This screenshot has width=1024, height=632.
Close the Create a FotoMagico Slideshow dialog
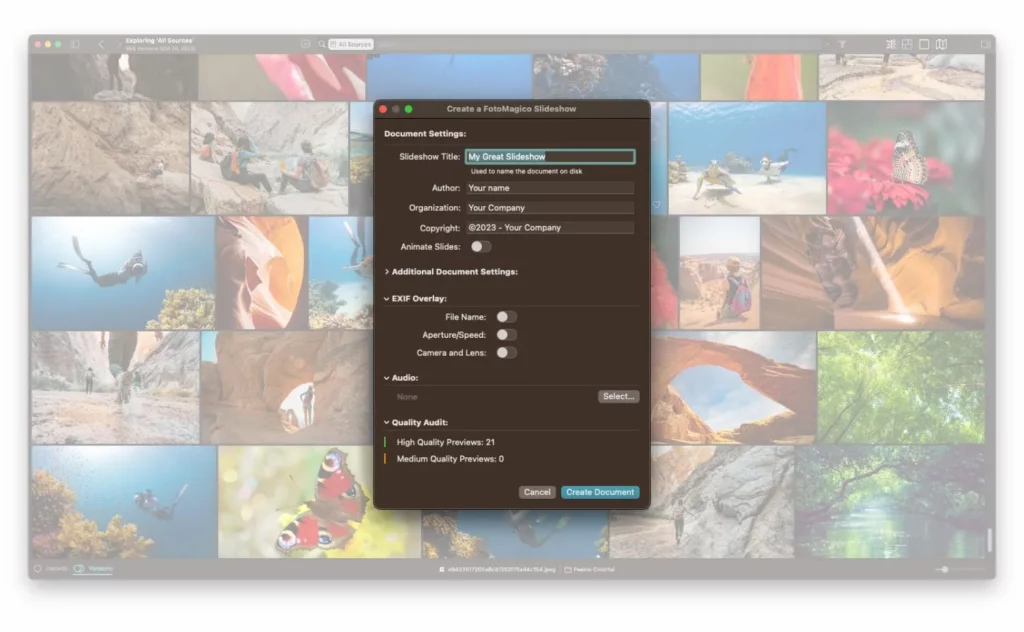click(383, 109)
